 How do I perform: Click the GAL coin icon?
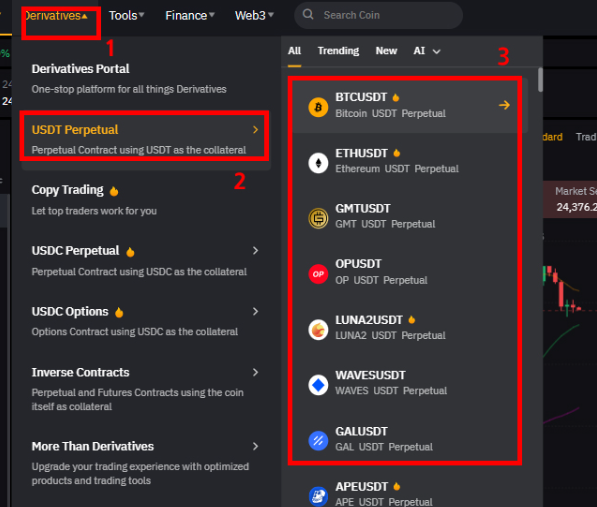tap(318, 440)
